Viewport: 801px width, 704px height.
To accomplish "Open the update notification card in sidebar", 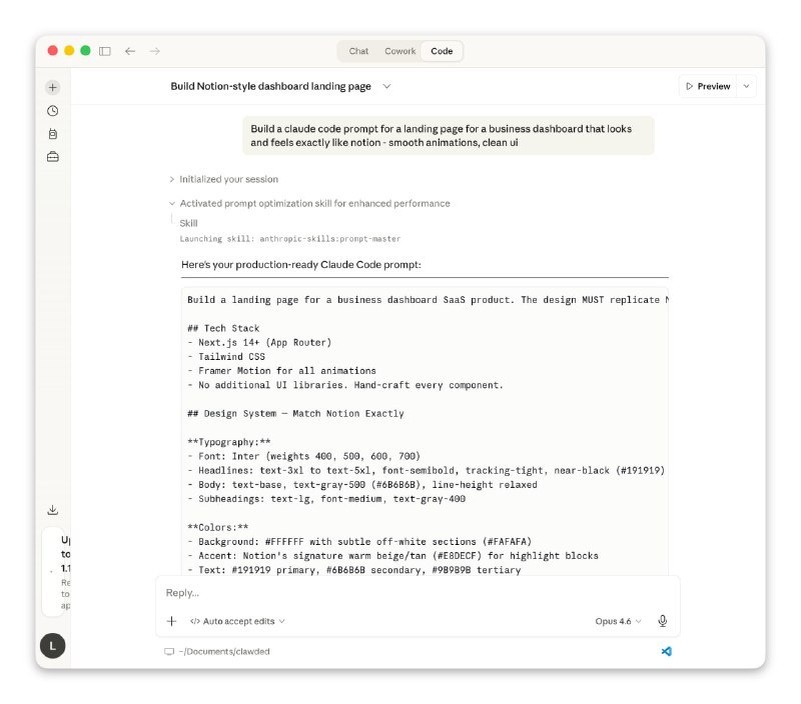I will coord(56,572).
